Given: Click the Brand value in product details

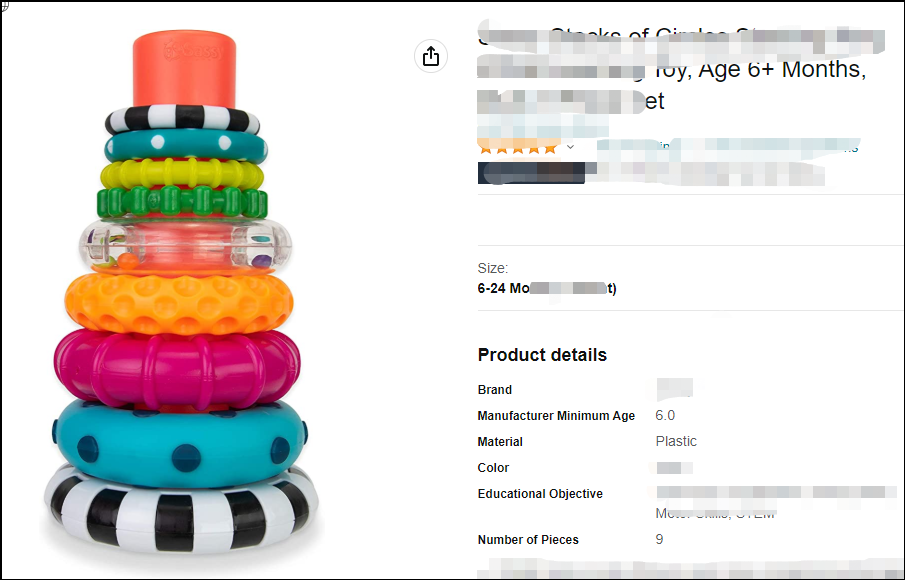Looking at the screenshot, I should tap(674, 389).
